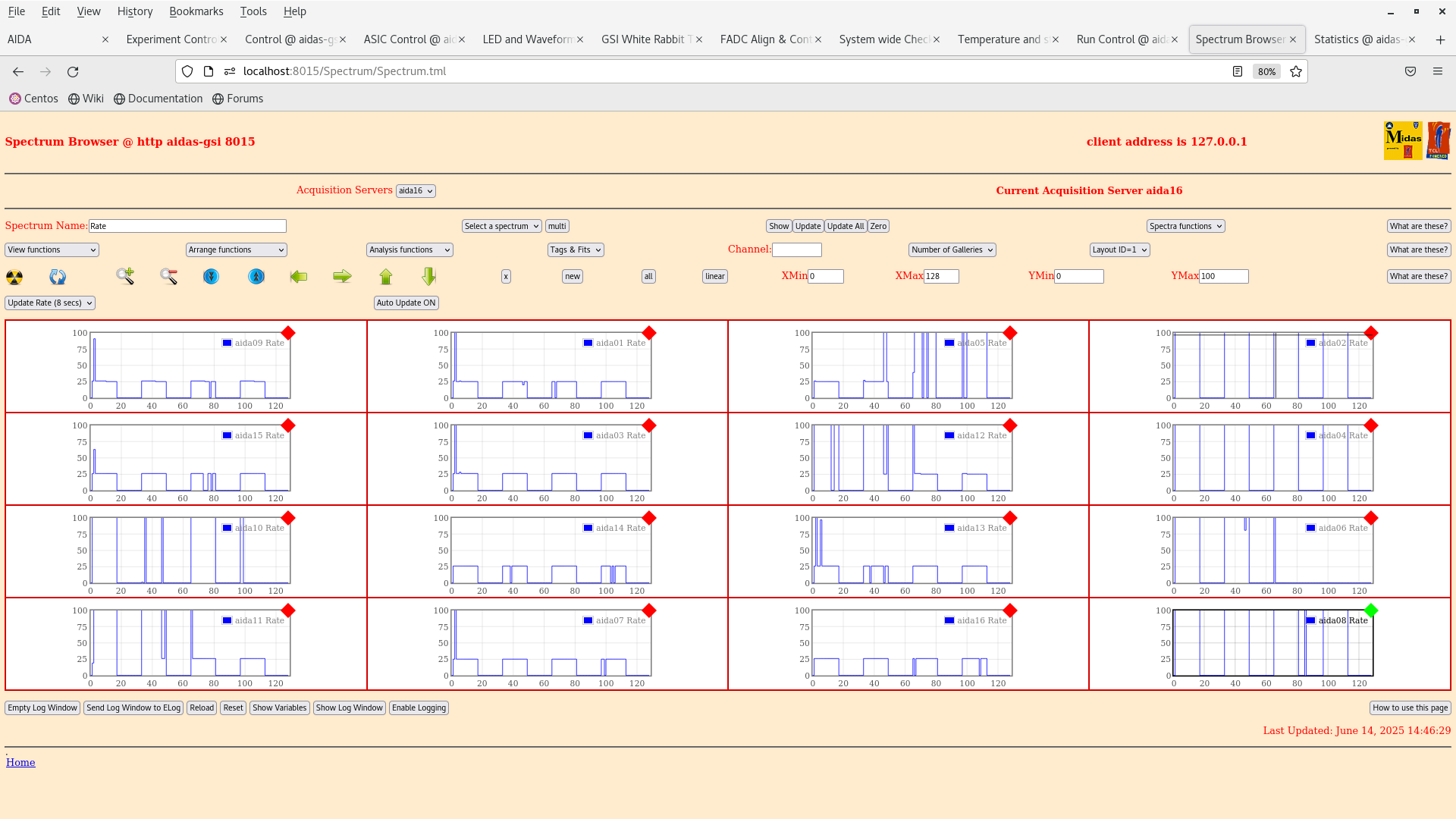
Task: Click the blue refresh arrows icon
Action: (x=58, y=277)
